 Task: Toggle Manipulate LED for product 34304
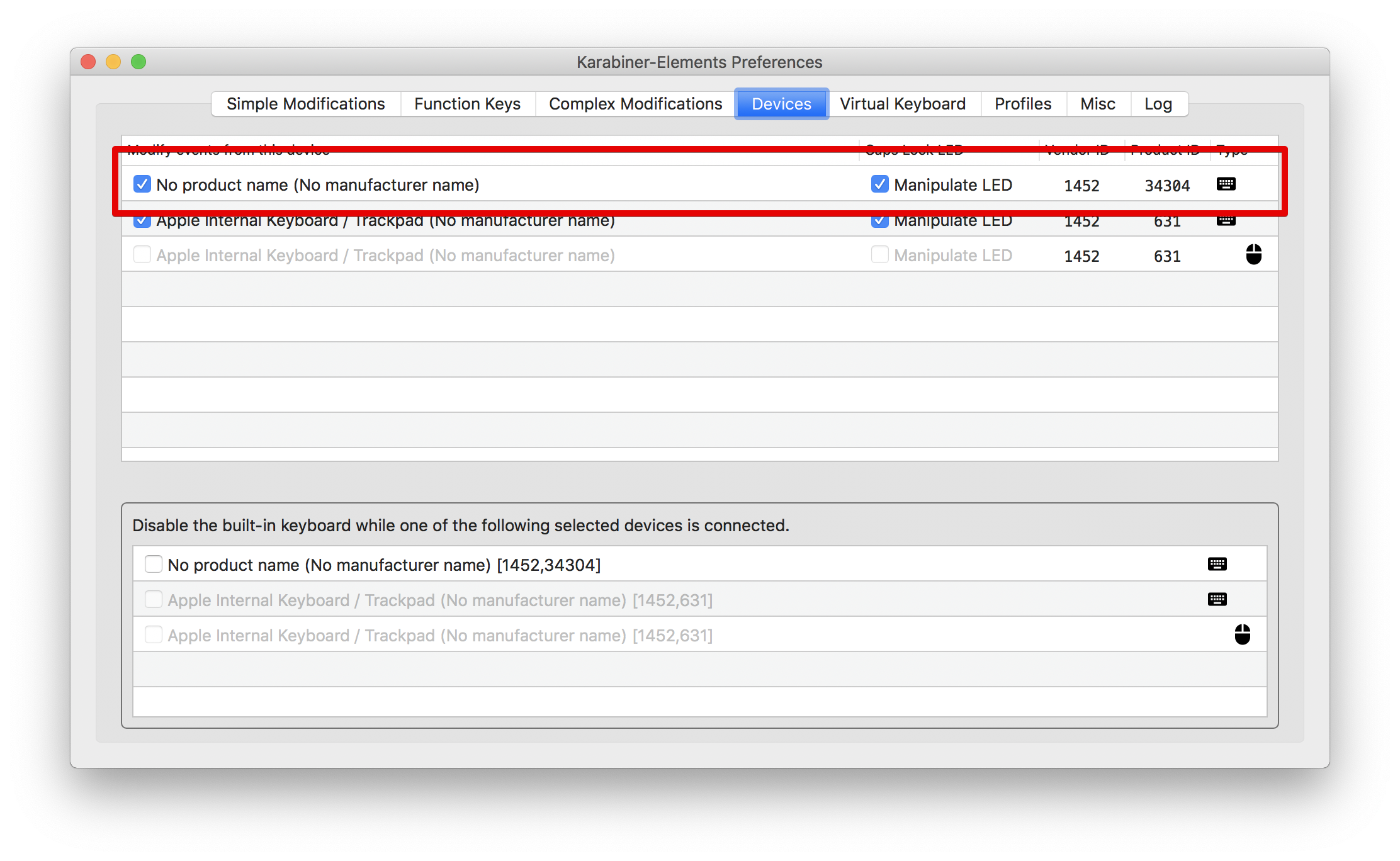pos(879,184)
